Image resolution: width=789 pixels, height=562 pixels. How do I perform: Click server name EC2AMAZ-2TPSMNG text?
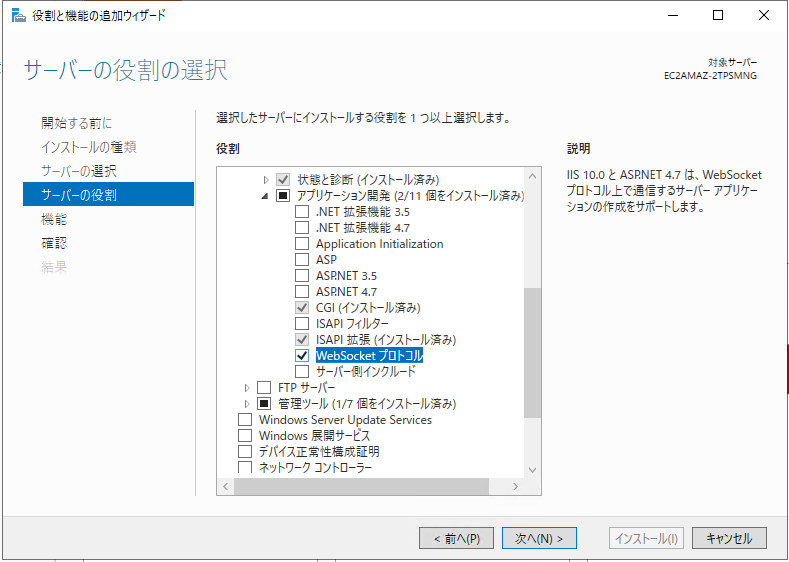pos(710,75)
